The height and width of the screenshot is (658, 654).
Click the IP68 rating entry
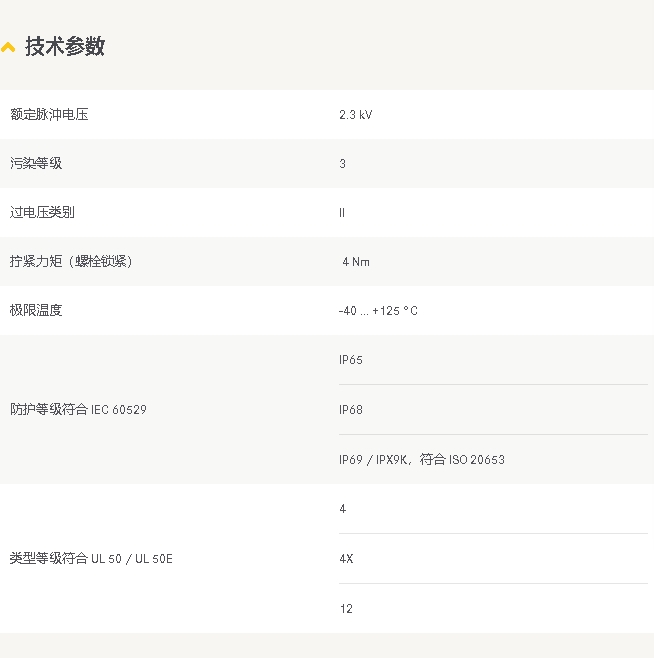pyautogui.click(x=351, y=410)
